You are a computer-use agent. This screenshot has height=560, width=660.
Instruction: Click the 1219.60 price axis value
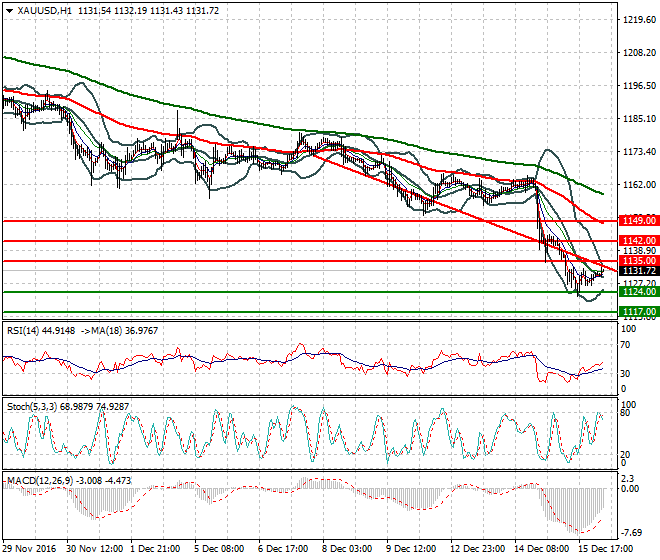(x=639, y=20)
